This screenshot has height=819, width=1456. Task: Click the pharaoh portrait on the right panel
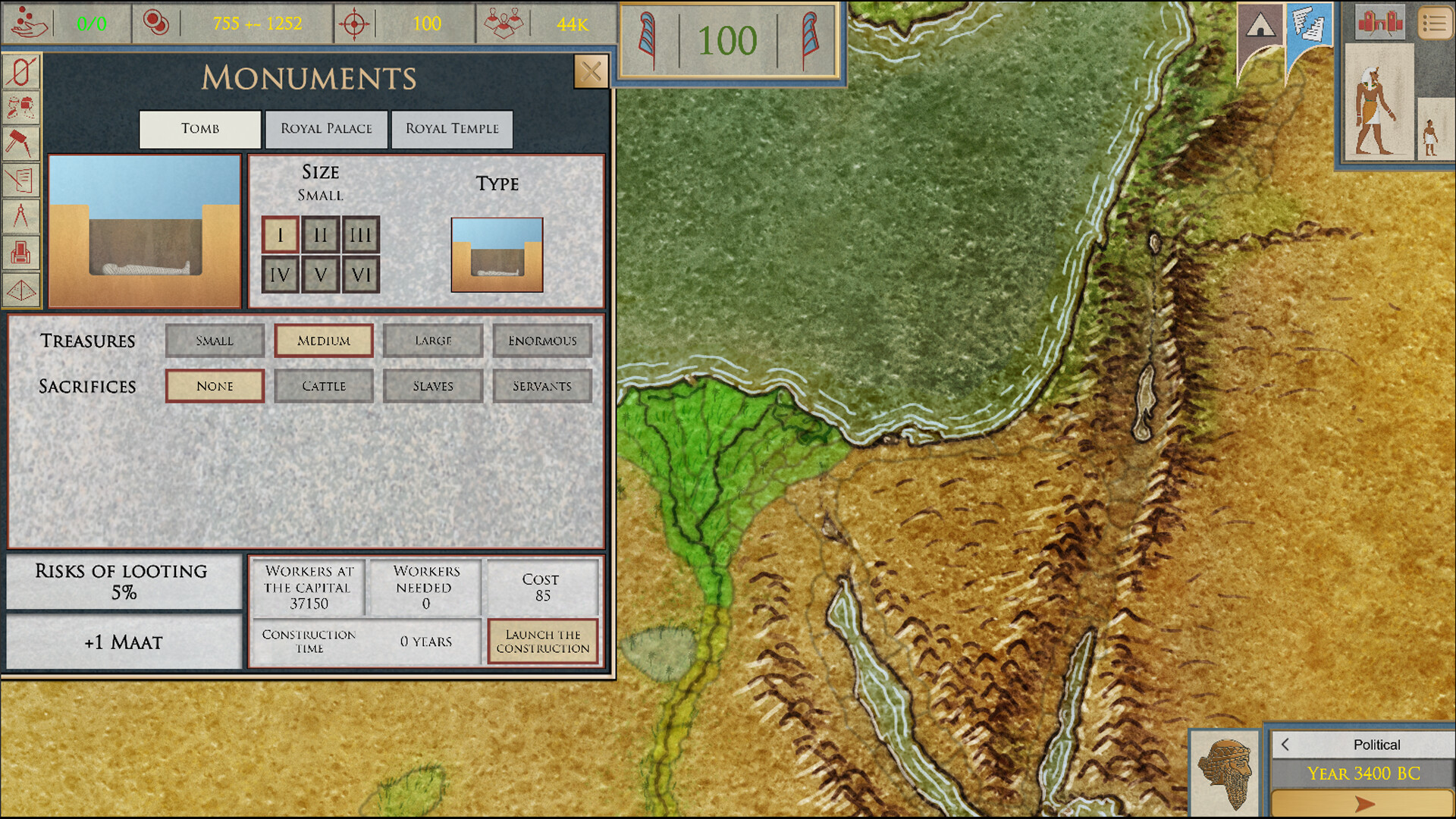click(1379, 102)
